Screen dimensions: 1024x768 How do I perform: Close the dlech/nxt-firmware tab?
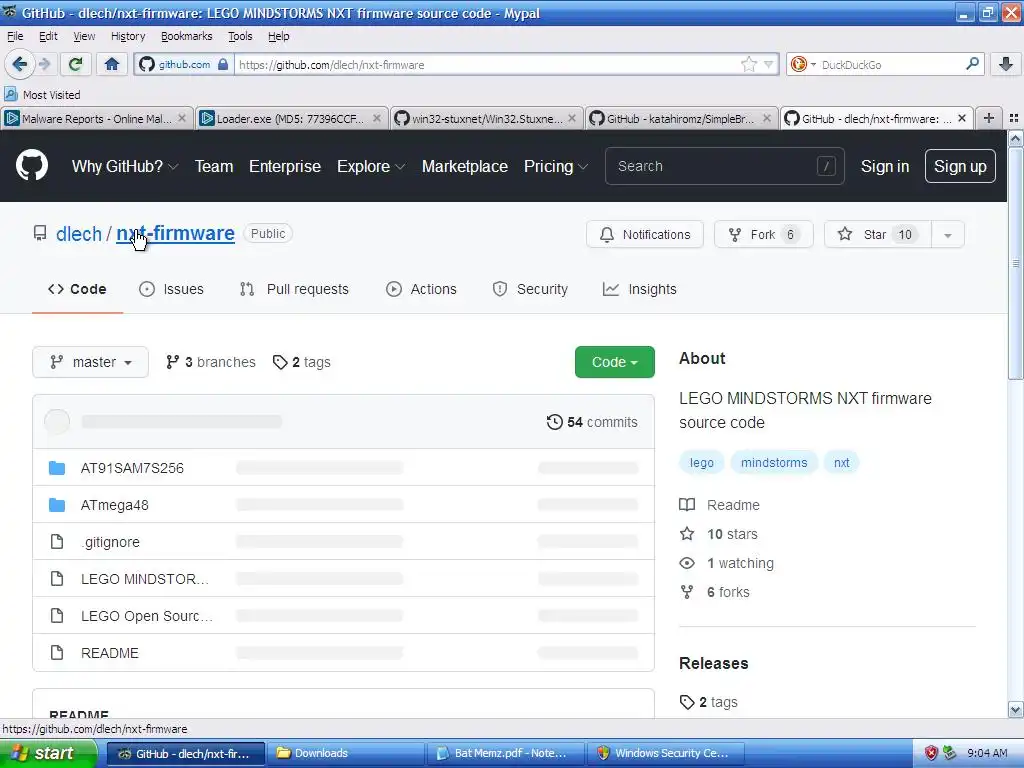961,118
